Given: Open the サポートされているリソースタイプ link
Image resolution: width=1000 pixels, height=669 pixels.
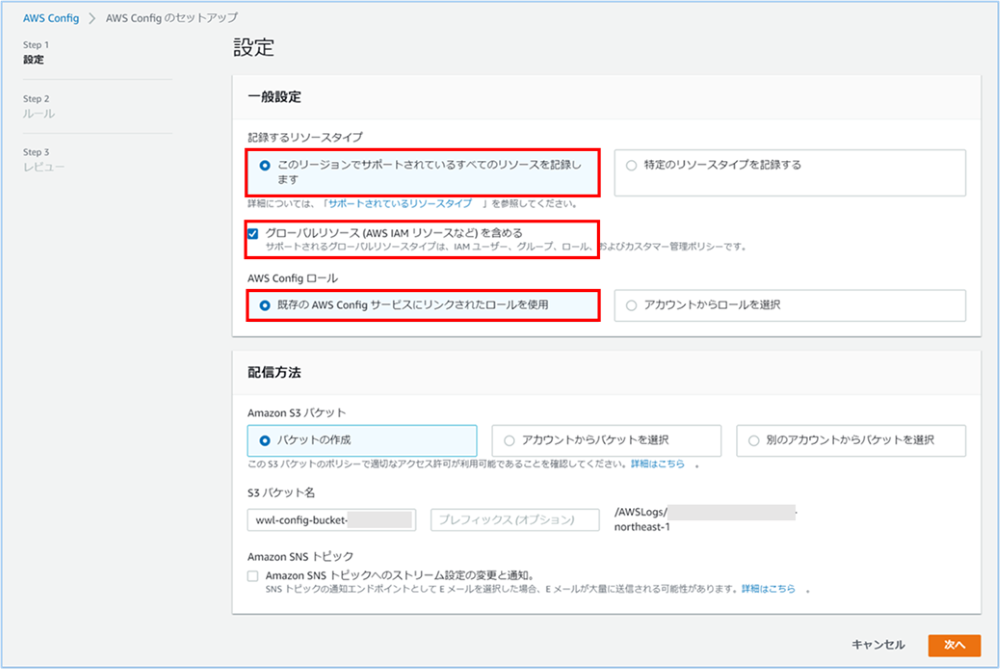Looking at the screenshot, I should (400, 203).
